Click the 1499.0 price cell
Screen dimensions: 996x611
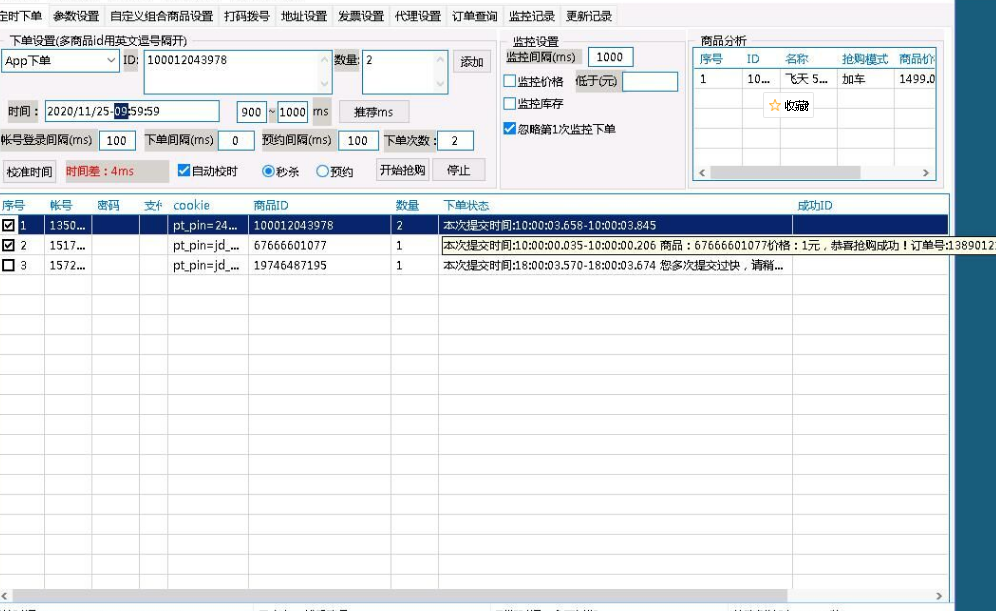916,79
